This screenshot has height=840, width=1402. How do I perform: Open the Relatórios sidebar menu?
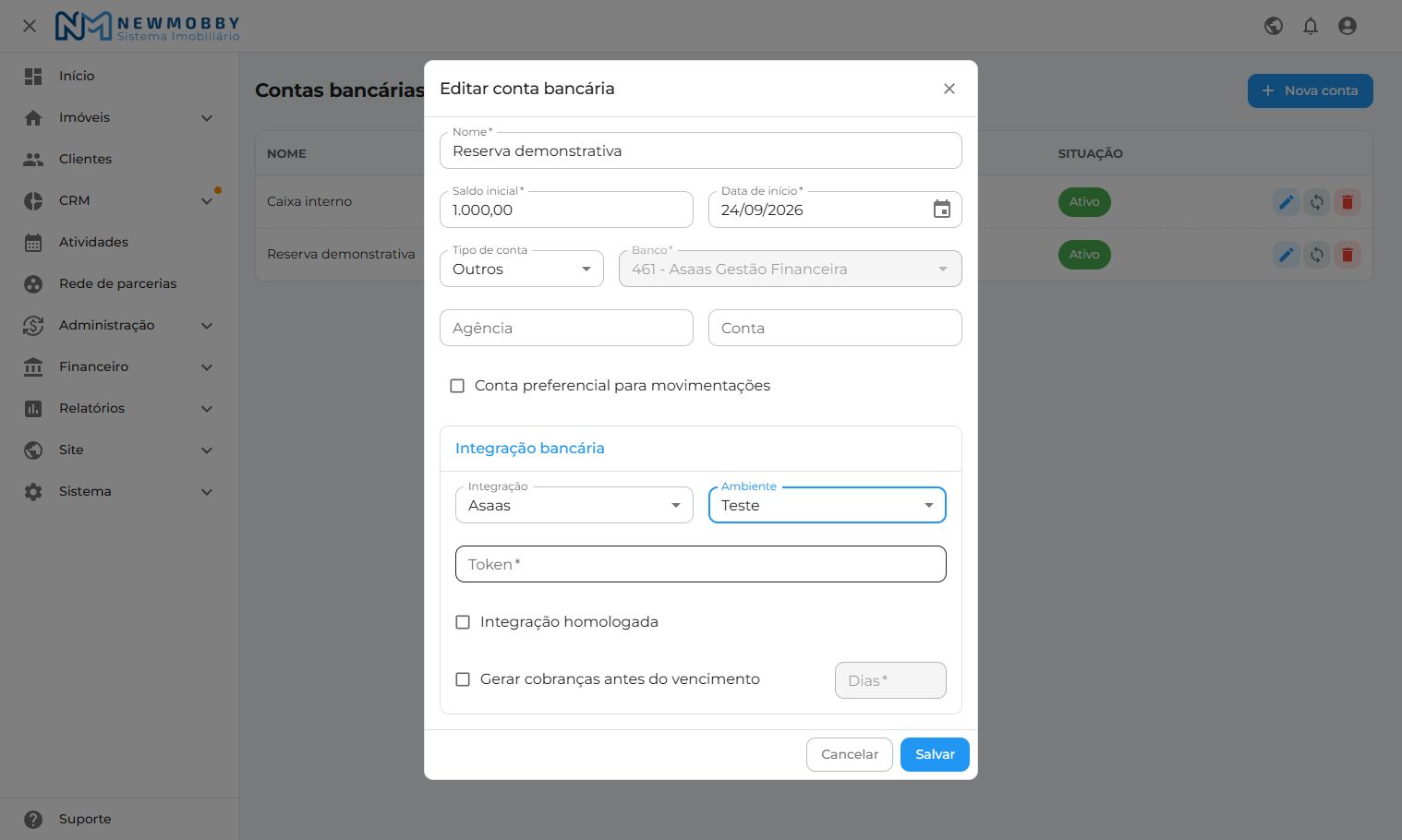click(x=119, y=409)
